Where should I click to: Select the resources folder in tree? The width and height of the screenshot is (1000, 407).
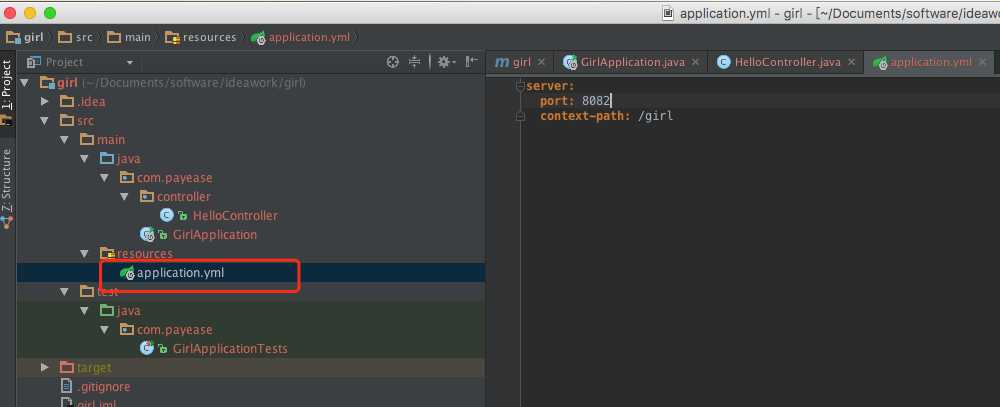[x=145, y=254]
